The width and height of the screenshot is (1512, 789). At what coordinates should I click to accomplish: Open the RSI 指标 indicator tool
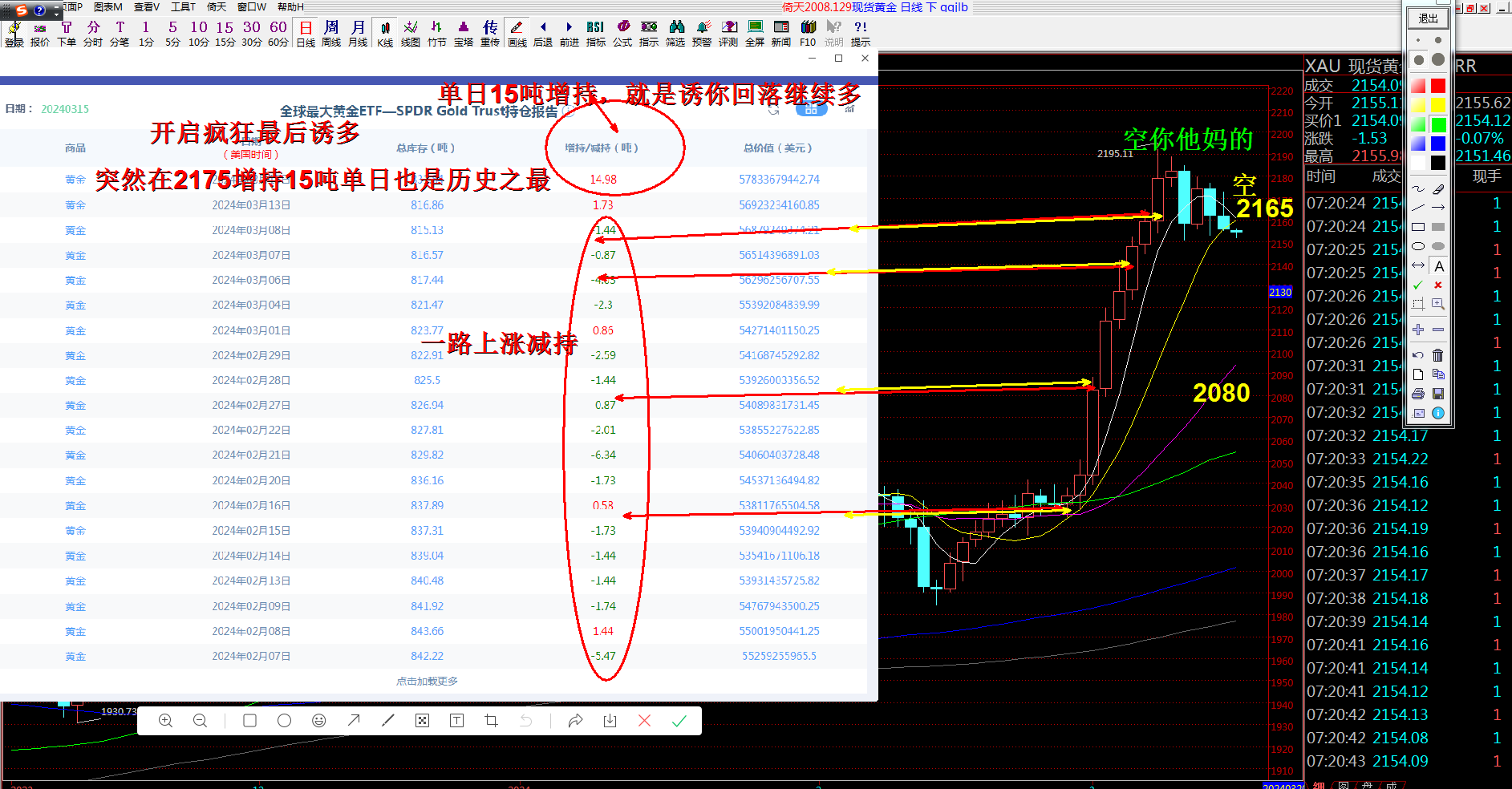pyautogui.click(x=595, y=33)
